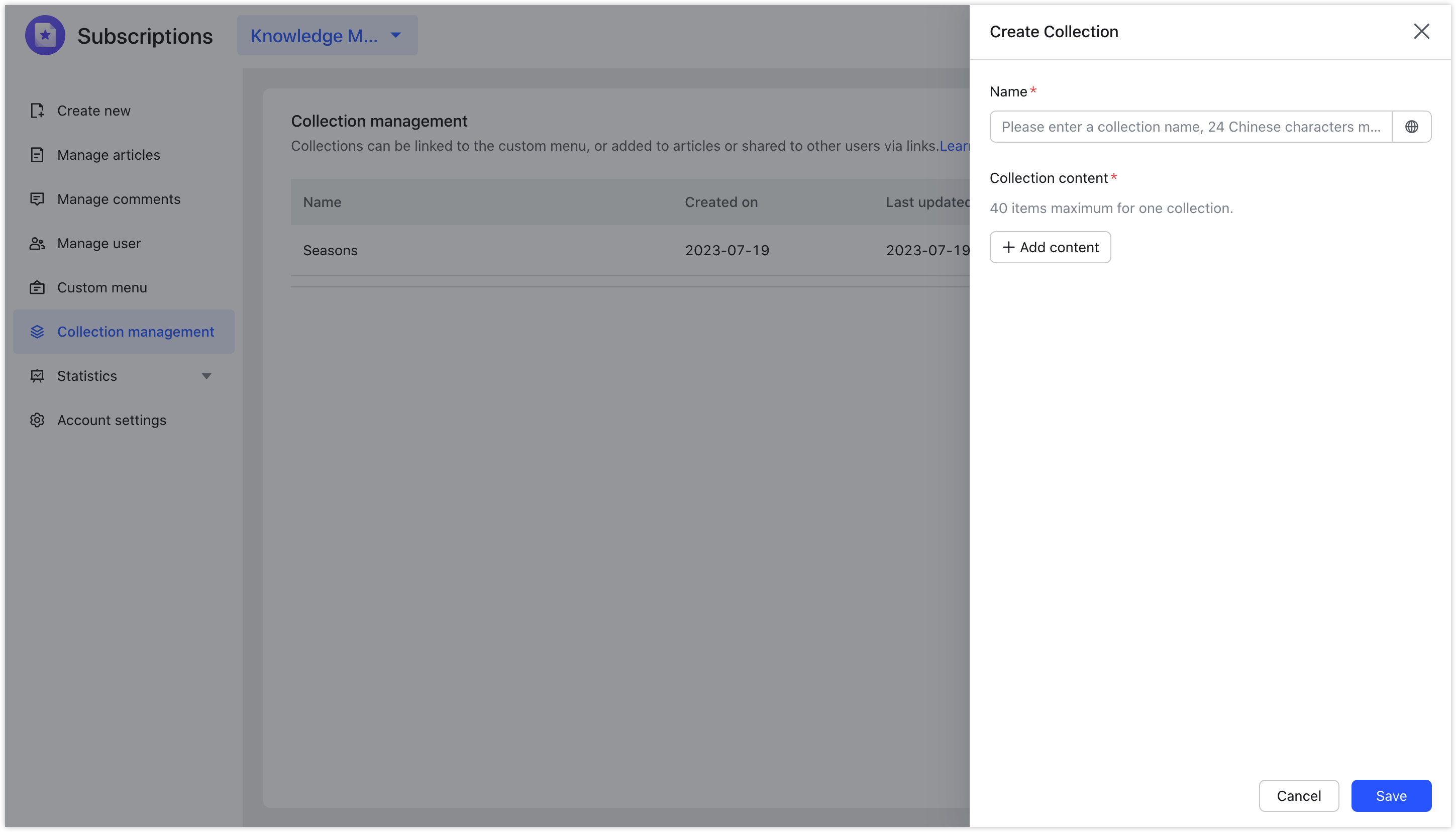Open Statistics via its chart icon
This screenshot has width=1456, height=832.
37,375
